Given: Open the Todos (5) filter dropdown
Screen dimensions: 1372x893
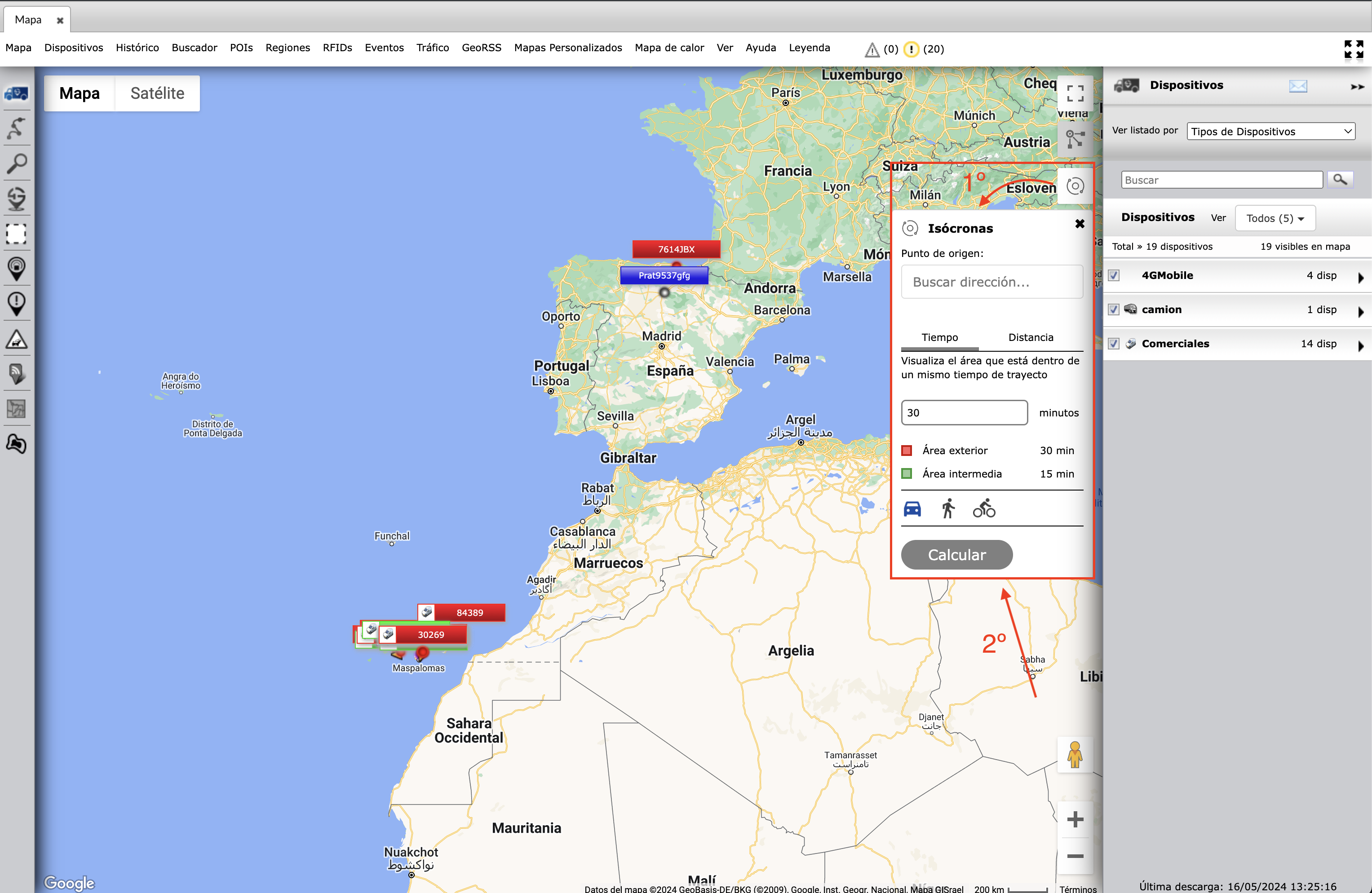Looking at the screenshot, I should tap(1275, 218).
